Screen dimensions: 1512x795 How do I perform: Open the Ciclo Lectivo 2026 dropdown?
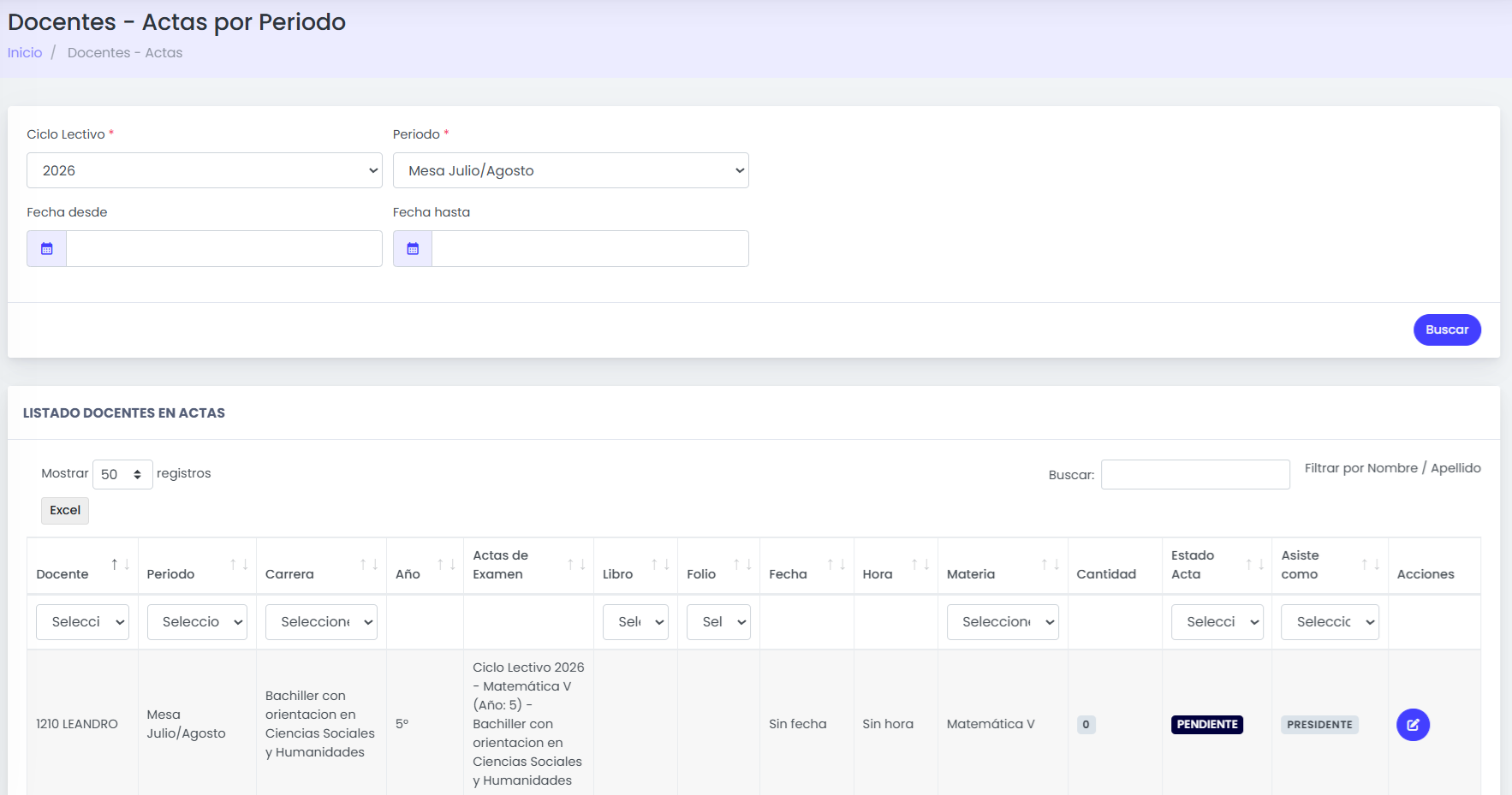point(205,170)
